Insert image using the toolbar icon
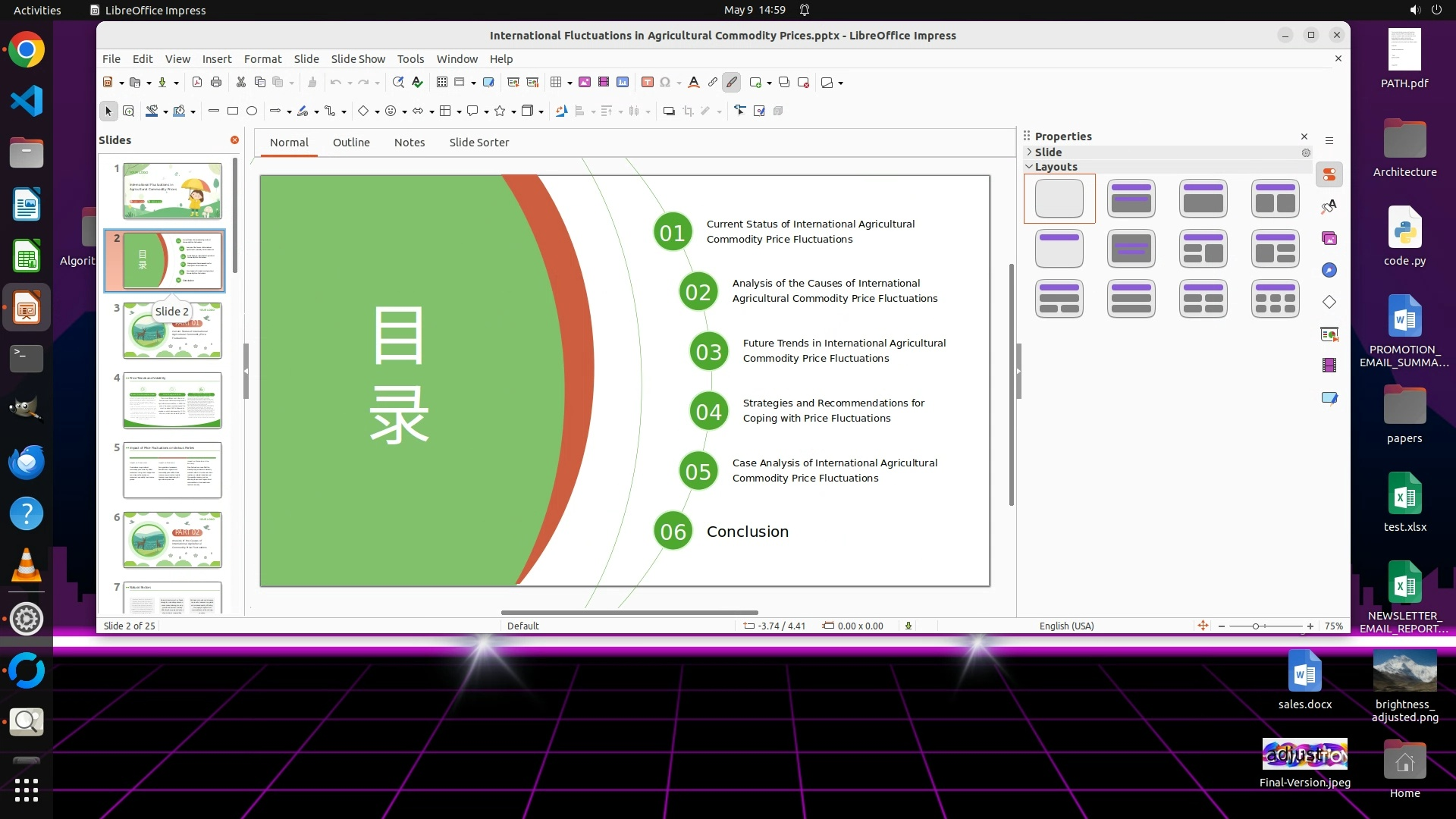This screenshot has width=1456, height=819. [x=585, y=83]
